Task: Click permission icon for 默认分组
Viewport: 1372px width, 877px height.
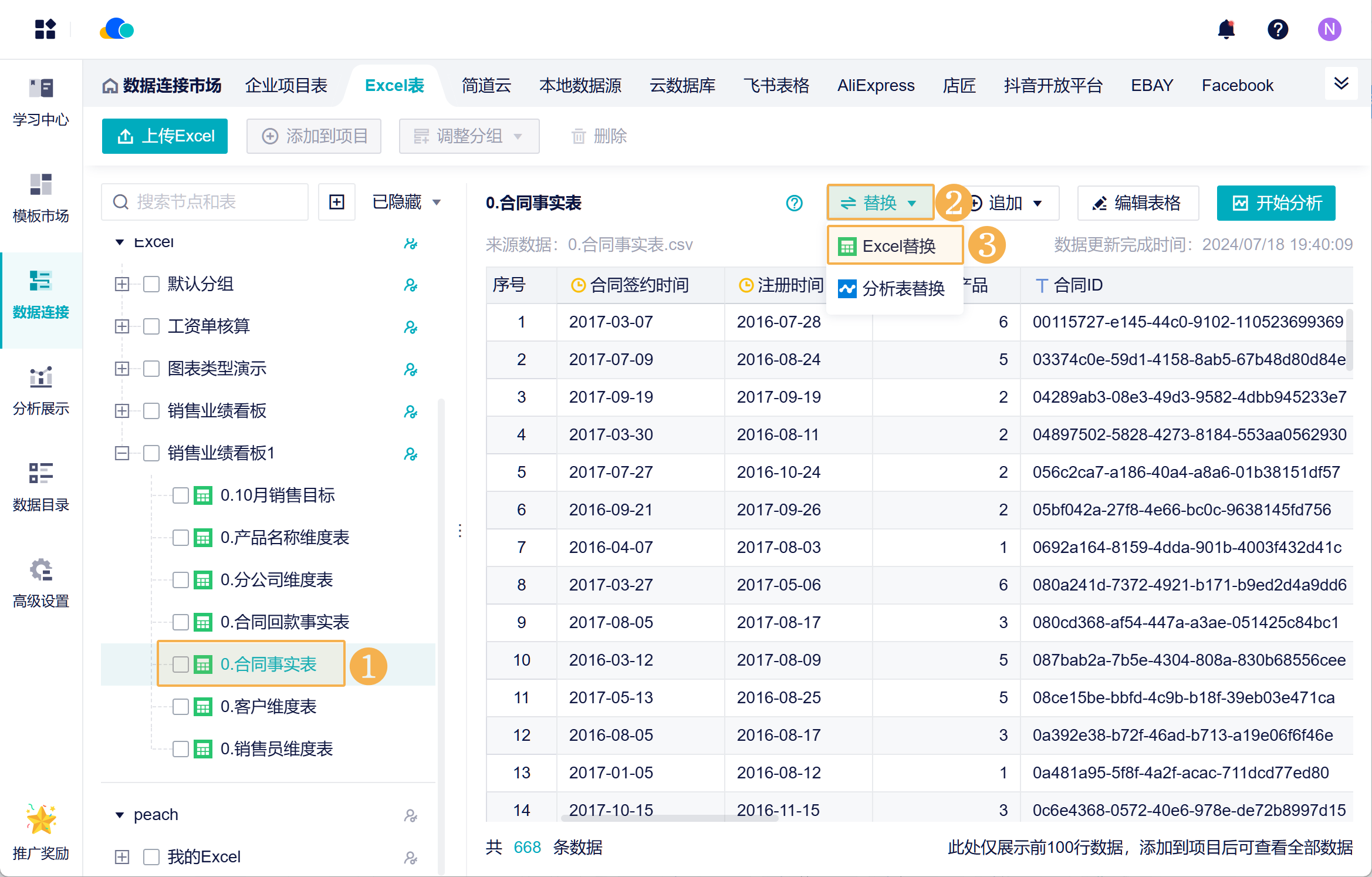Action: (410, 285)
